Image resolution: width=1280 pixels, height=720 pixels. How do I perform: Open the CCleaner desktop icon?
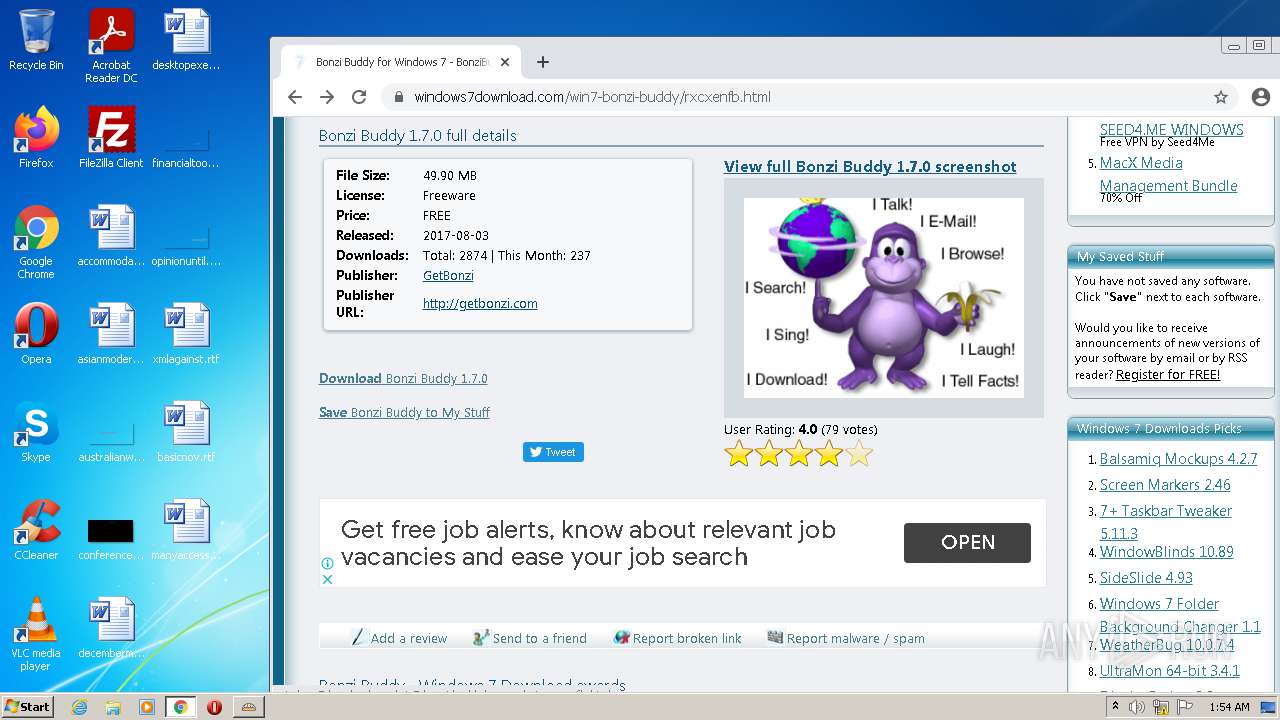pos(36,530)
